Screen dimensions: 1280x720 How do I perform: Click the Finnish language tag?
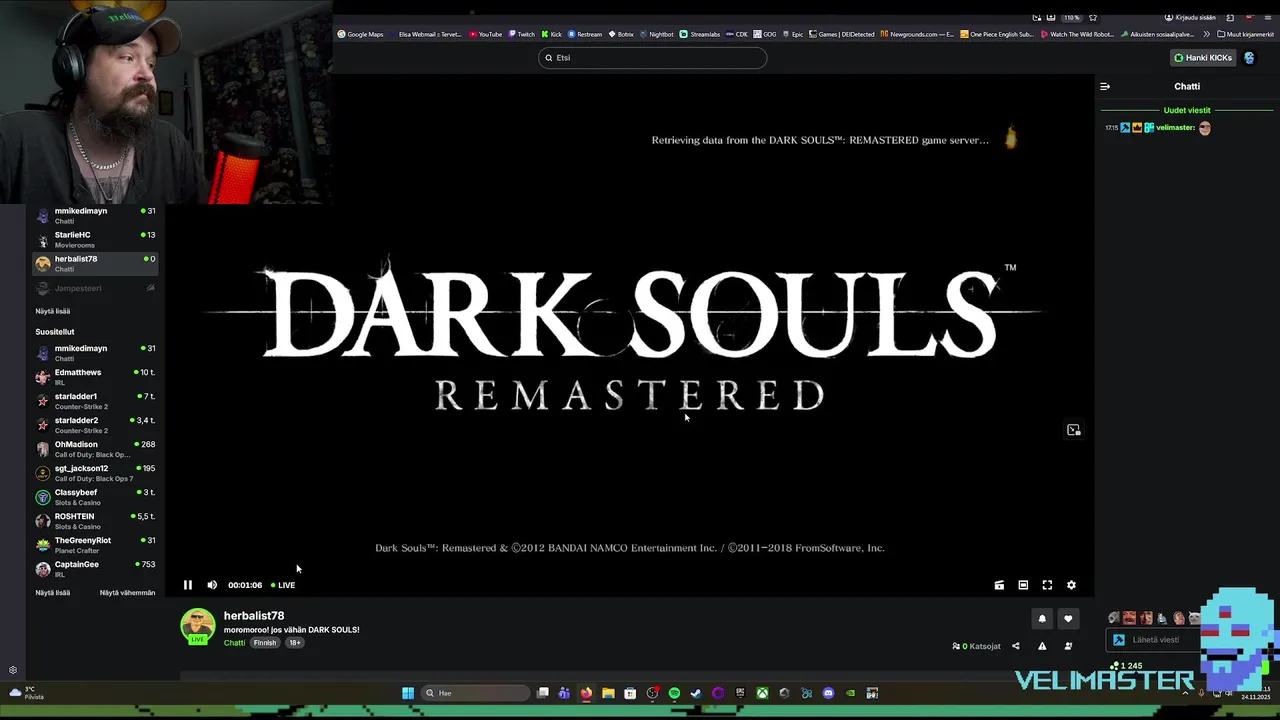(265, 643)
